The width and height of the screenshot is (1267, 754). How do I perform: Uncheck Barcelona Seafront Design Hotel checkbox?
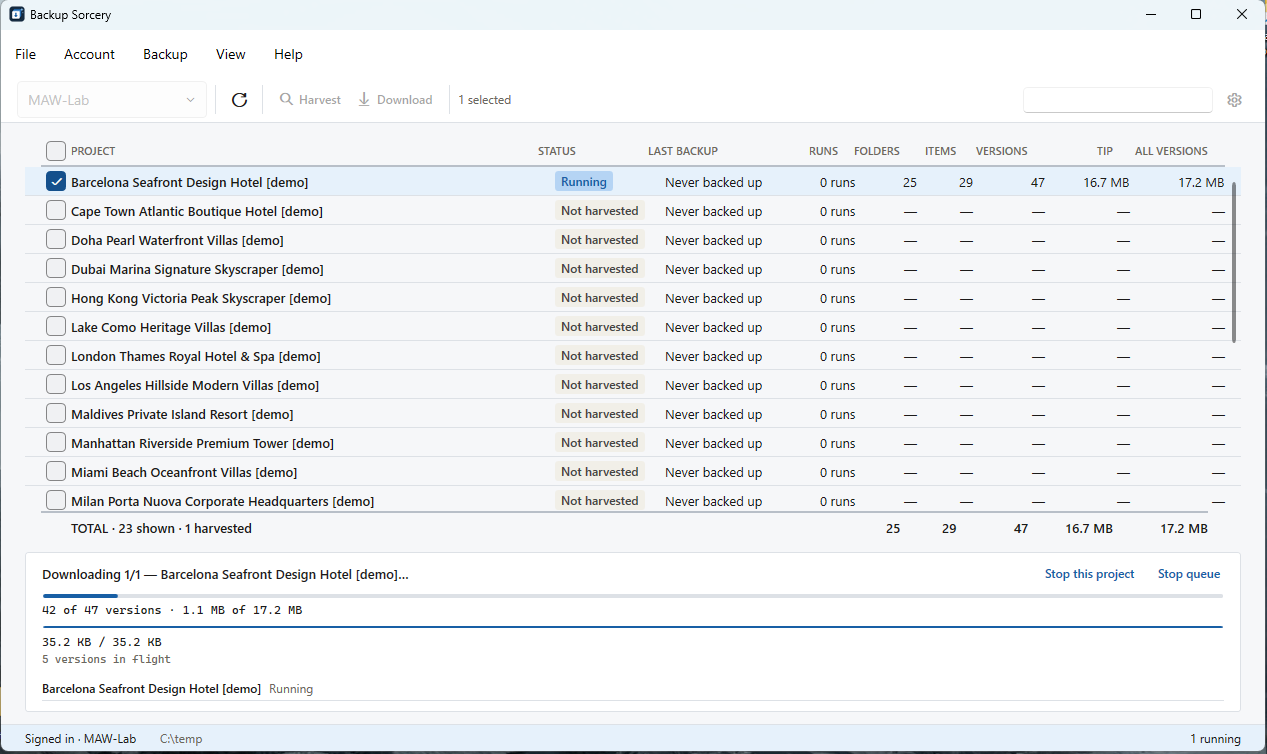[x=56, y=182]
